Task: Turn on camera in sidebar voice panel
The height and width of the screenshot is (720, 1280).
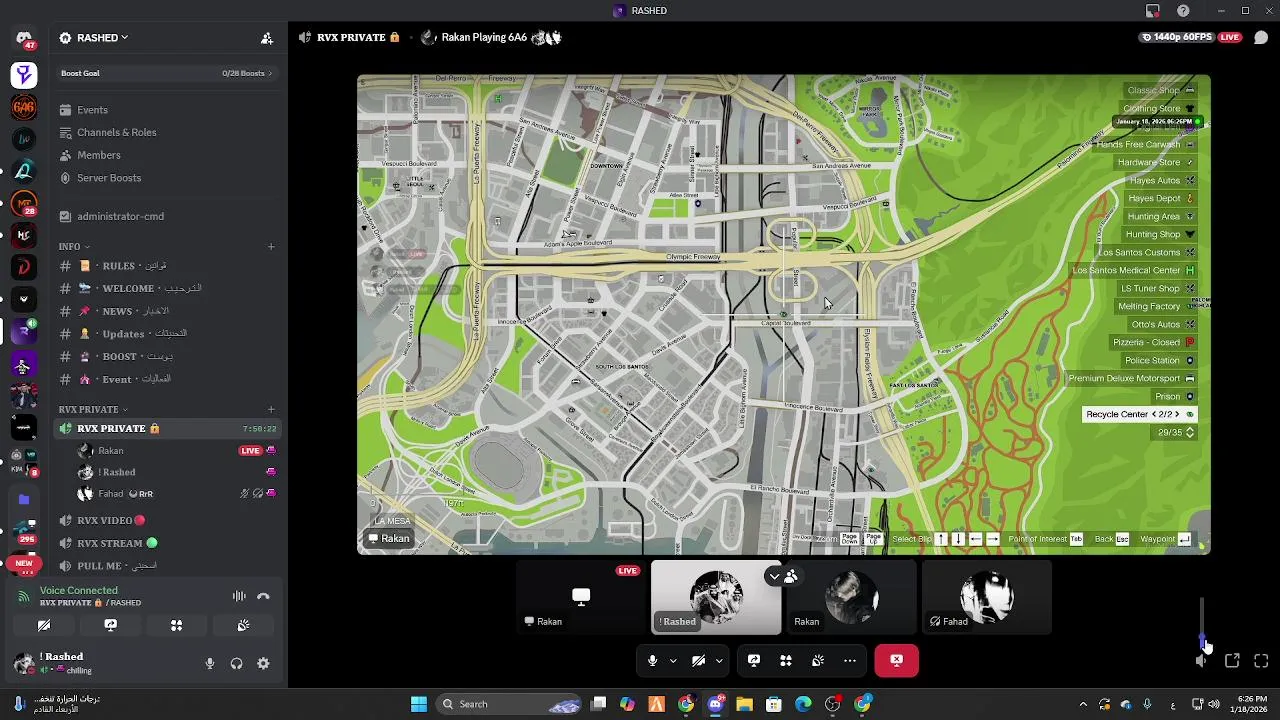Action: coord(44,625)
